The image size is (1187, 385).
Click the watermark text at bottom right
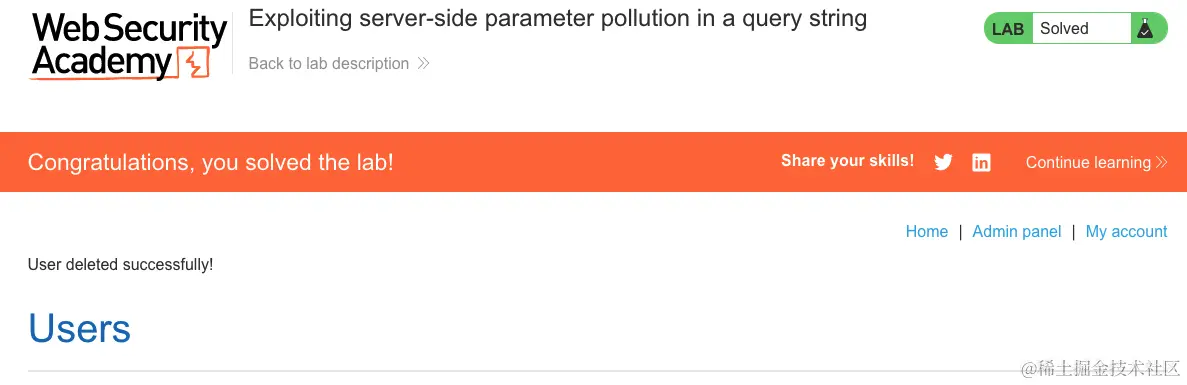[1101, 369]
